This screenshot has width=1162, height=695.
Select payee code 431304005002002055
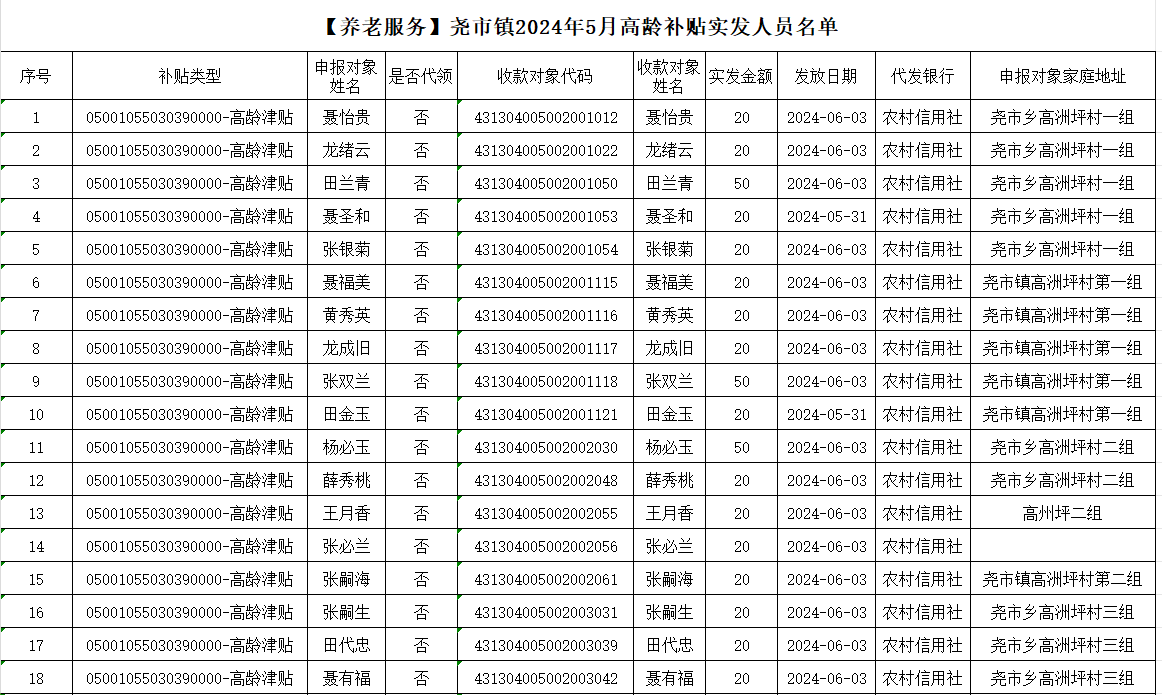pyautogui.click(x=545, y=514)
